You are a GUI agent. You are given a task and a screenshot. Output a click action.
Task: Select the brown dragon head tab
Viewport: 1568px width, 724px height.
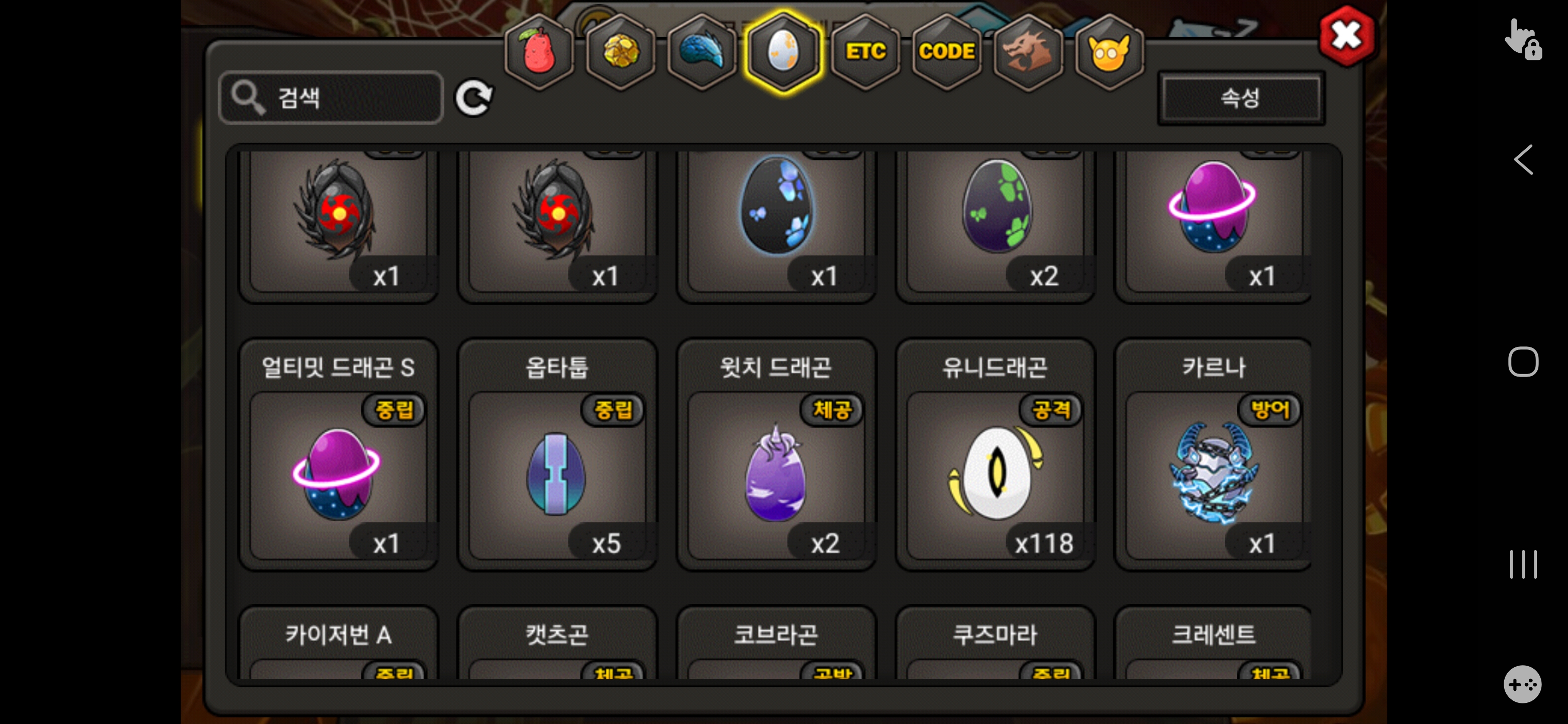(1028, 52)
